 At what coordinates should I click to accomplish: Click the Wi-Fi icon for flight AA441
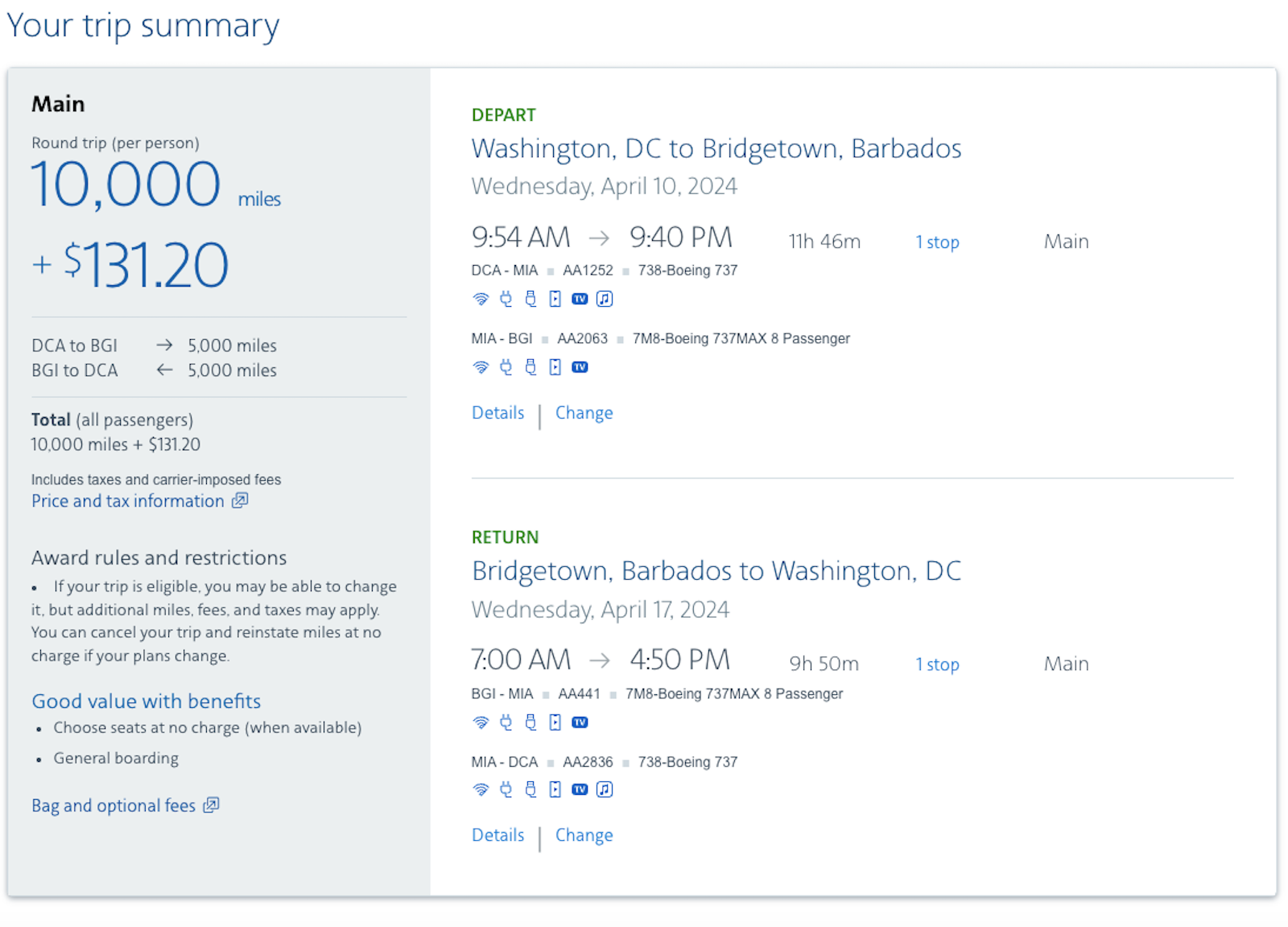point(481,722)
